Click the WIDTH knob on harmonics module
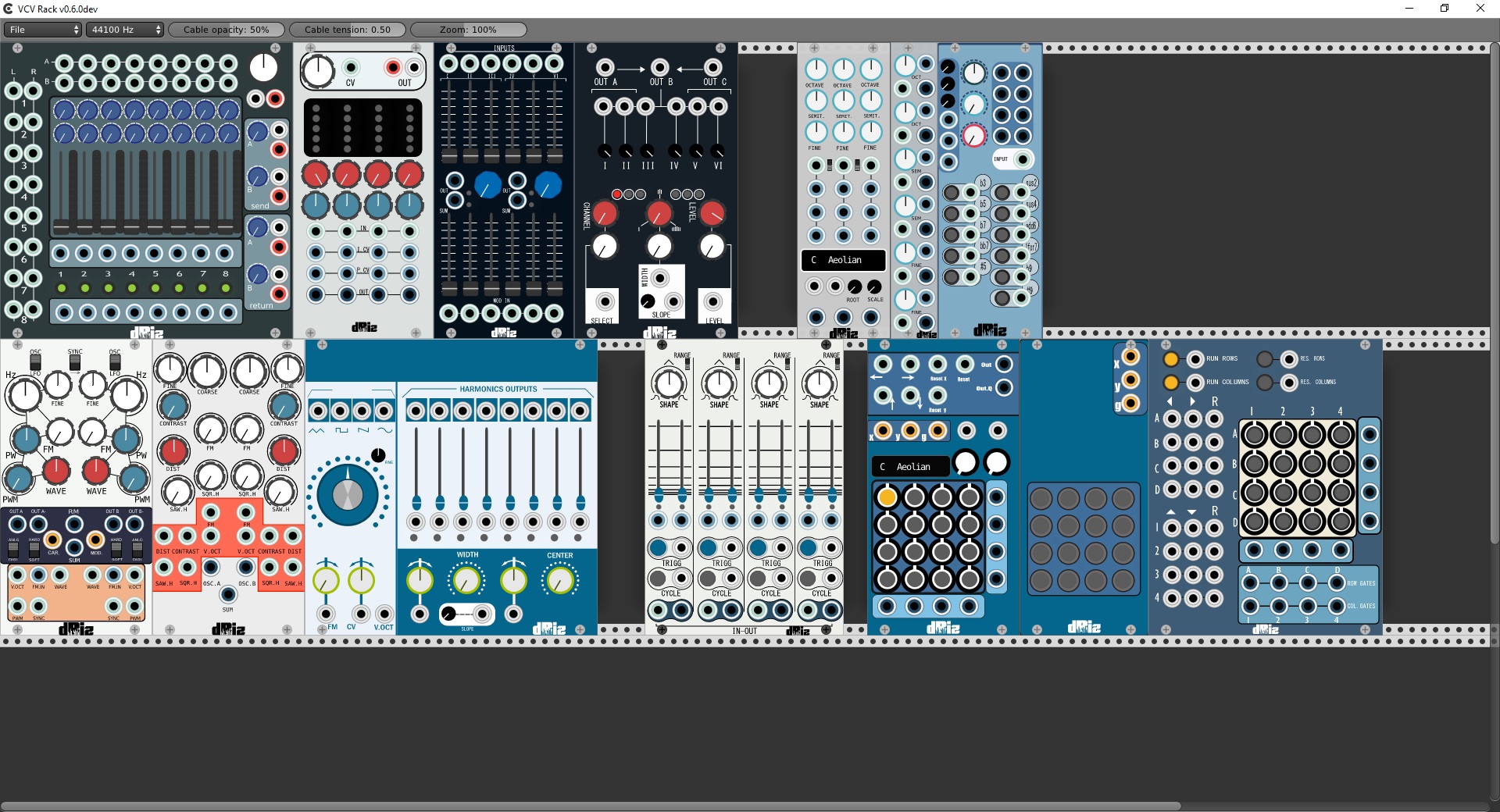1500x812 pixels. pyautogui.click(x=466, y=580)
